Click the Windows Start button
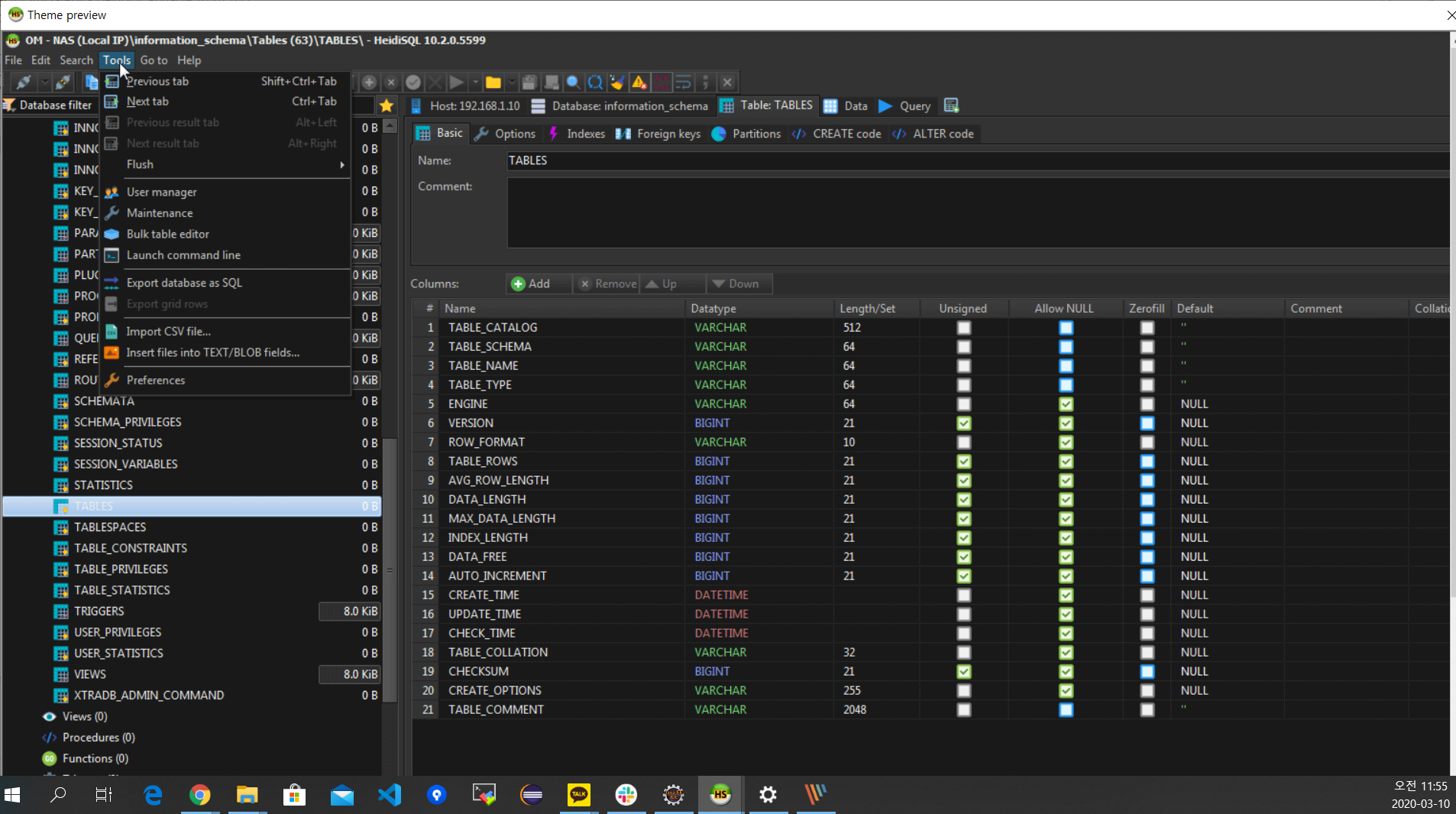The image size is (1456, 814). point(12,795)
